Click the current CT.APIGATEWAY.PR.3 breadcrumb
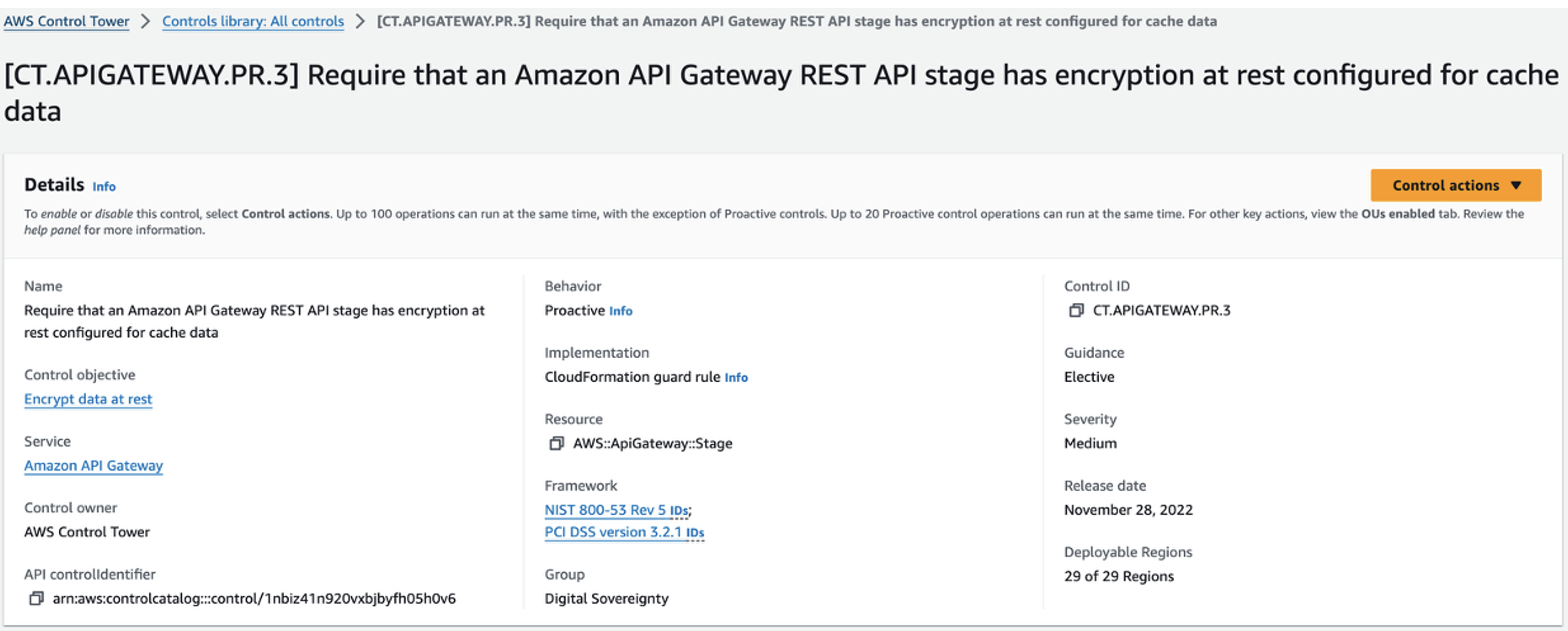The width and height of the screenshot is (1568, 631). pos(796,21)
